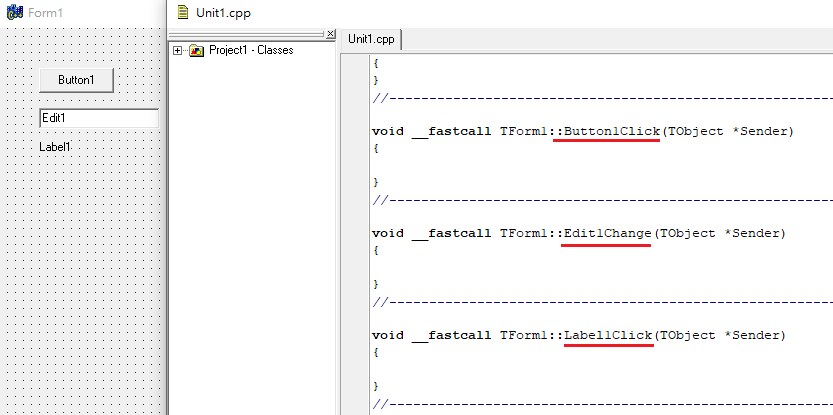Click the Form1 window icon
Image resolution: width=833 pixels, height=415 pixels.
(x=15, y=12)
